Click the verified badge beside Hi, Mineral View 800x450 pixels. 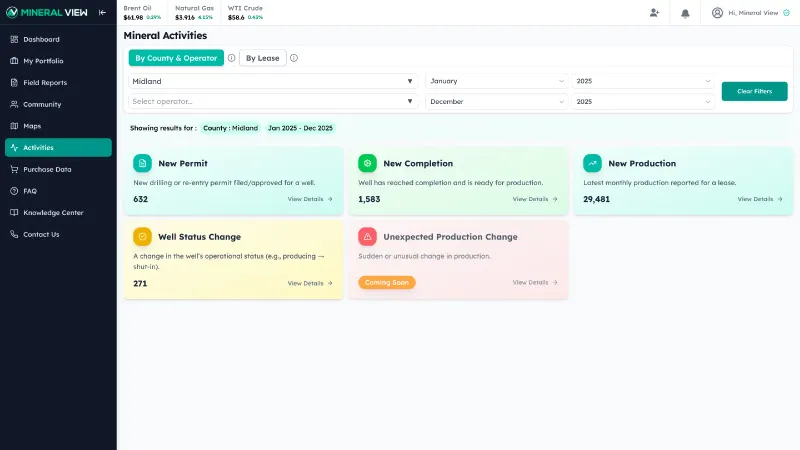[x=786, y=13]
